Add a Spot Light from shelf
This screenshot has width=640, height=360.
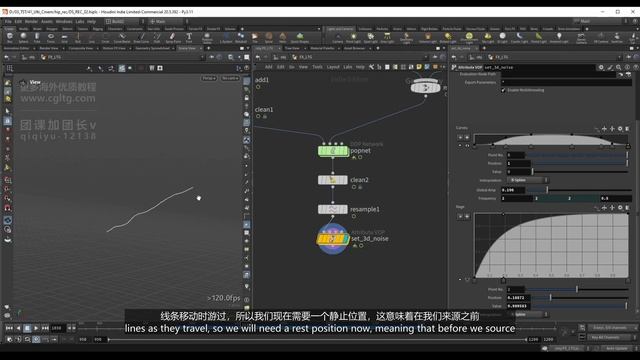coord(371,38)
